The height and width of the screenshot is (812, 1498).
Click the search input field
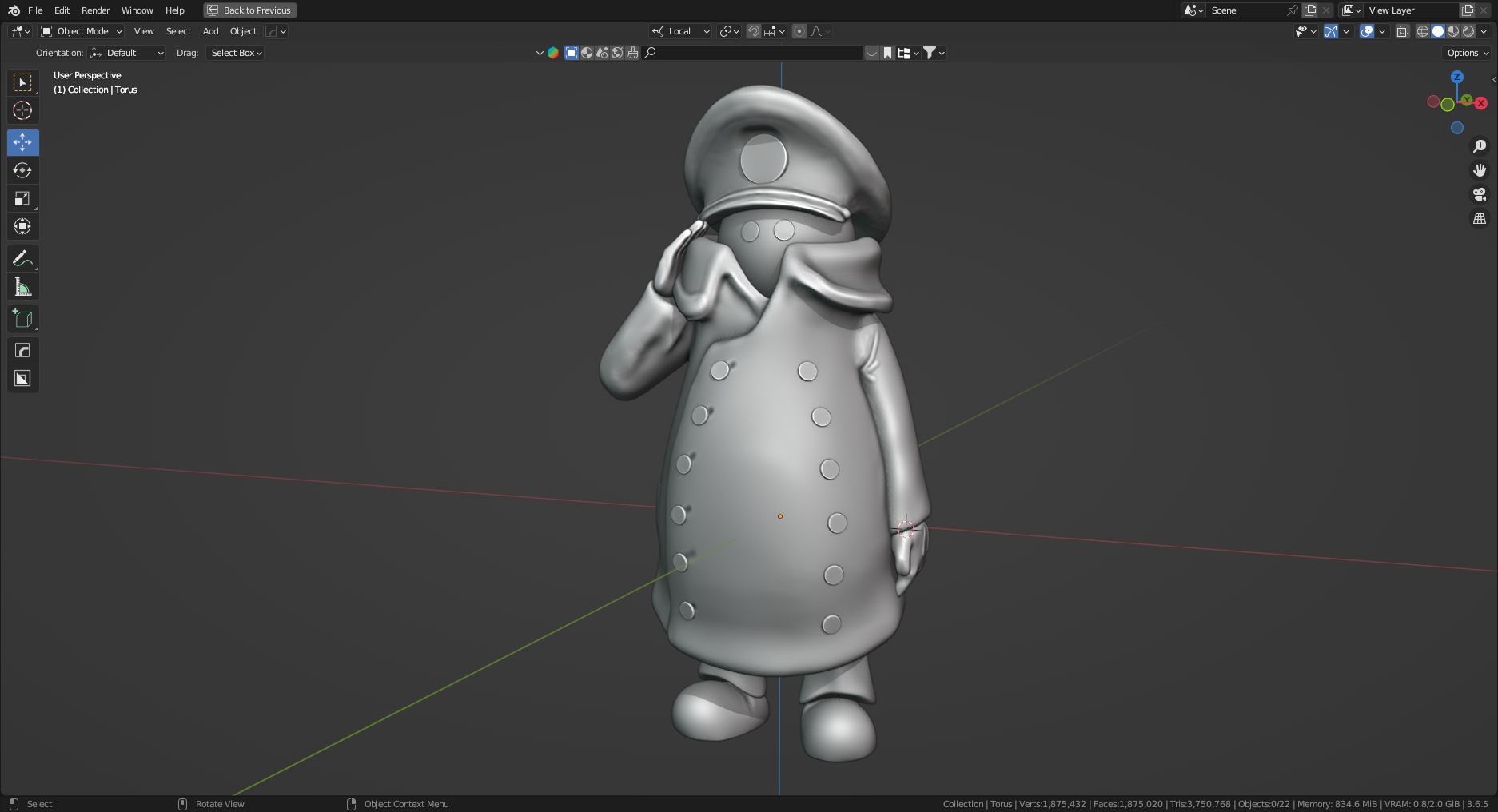coord(753,53)
